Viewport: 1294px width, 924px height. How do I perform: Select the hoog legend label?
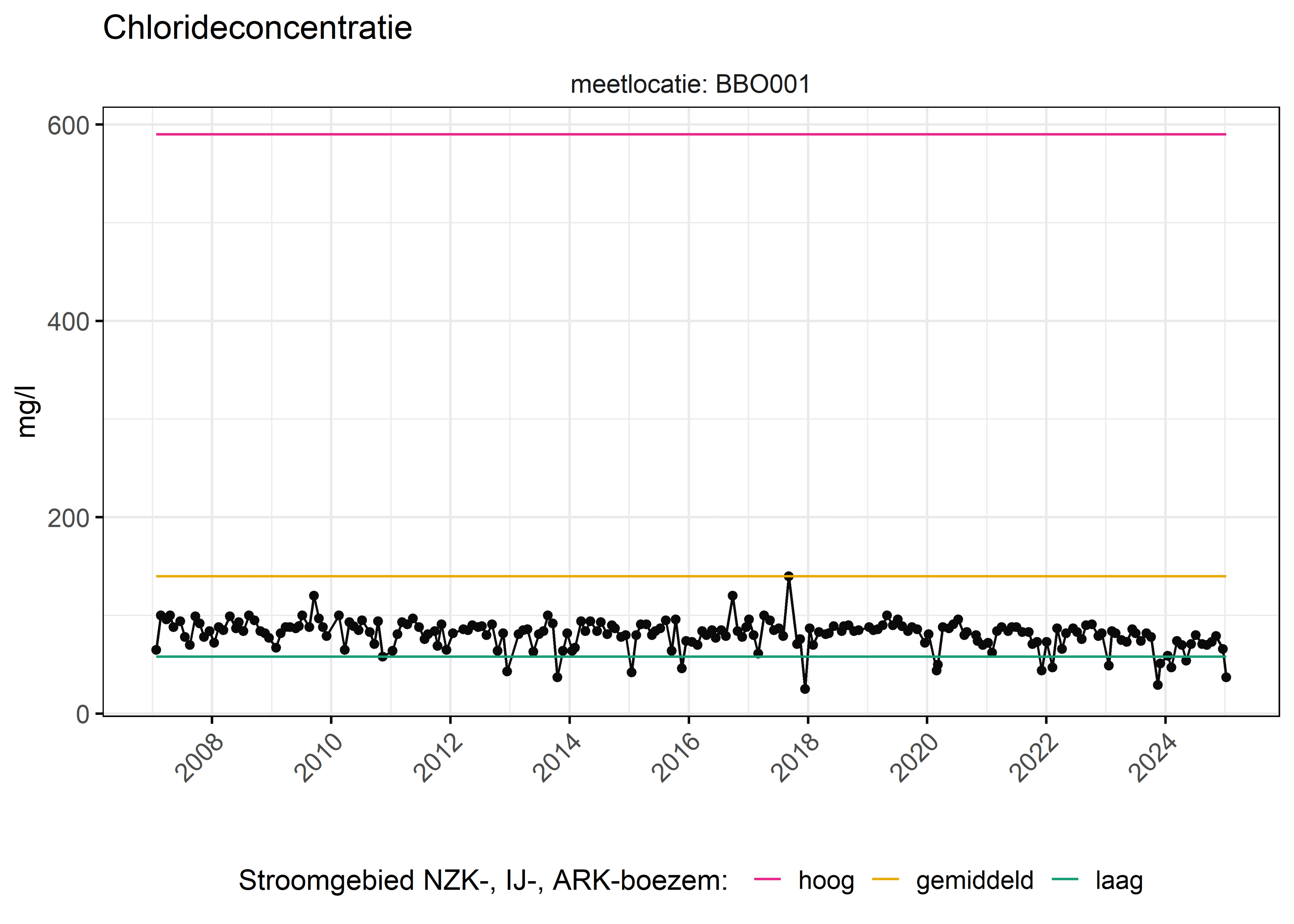[826, 881]
